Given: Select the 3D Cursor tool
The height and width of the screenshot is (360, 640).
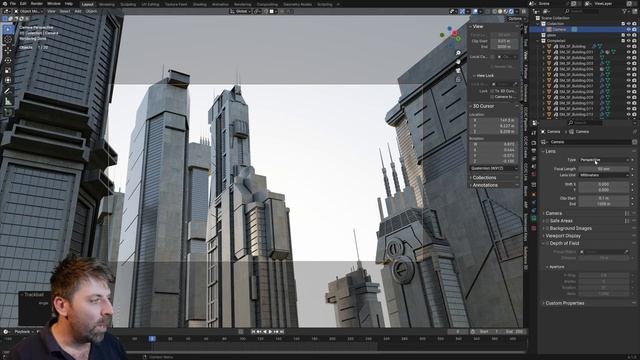Looking at the screenshot, I should pos(8,40).
